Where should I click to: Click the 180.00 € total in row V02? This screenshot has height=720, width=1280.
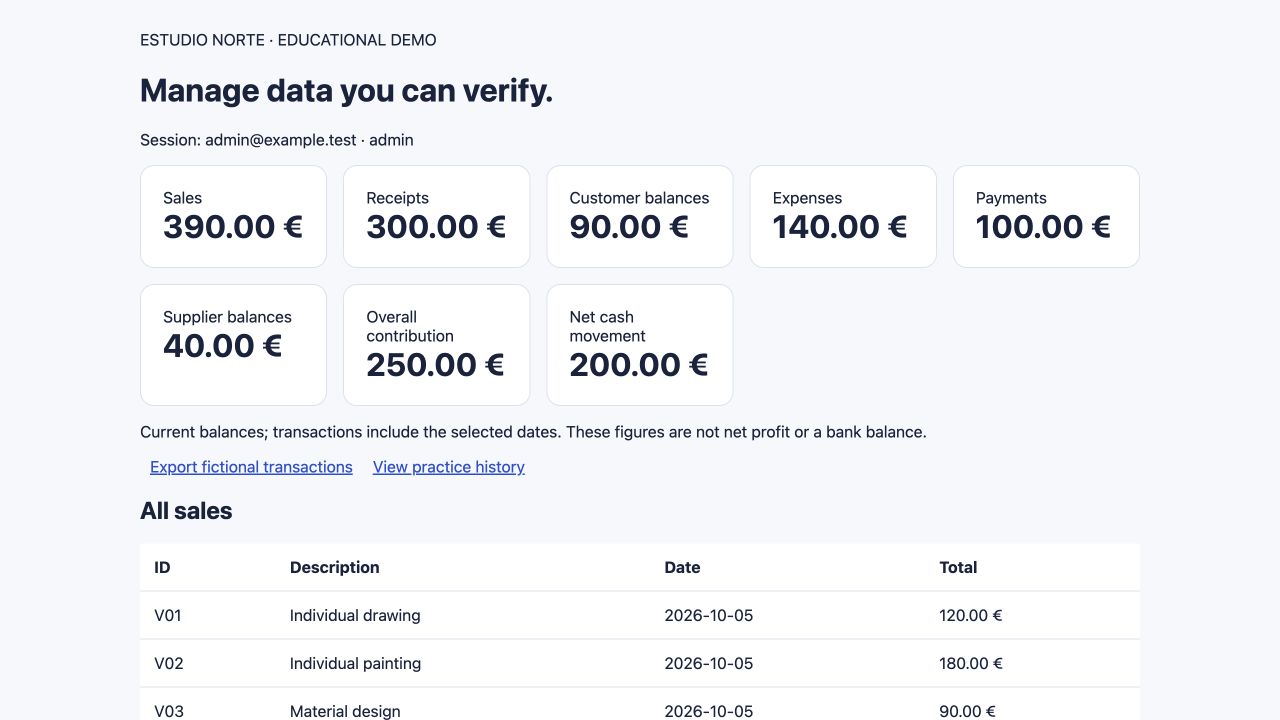[971, 663]
